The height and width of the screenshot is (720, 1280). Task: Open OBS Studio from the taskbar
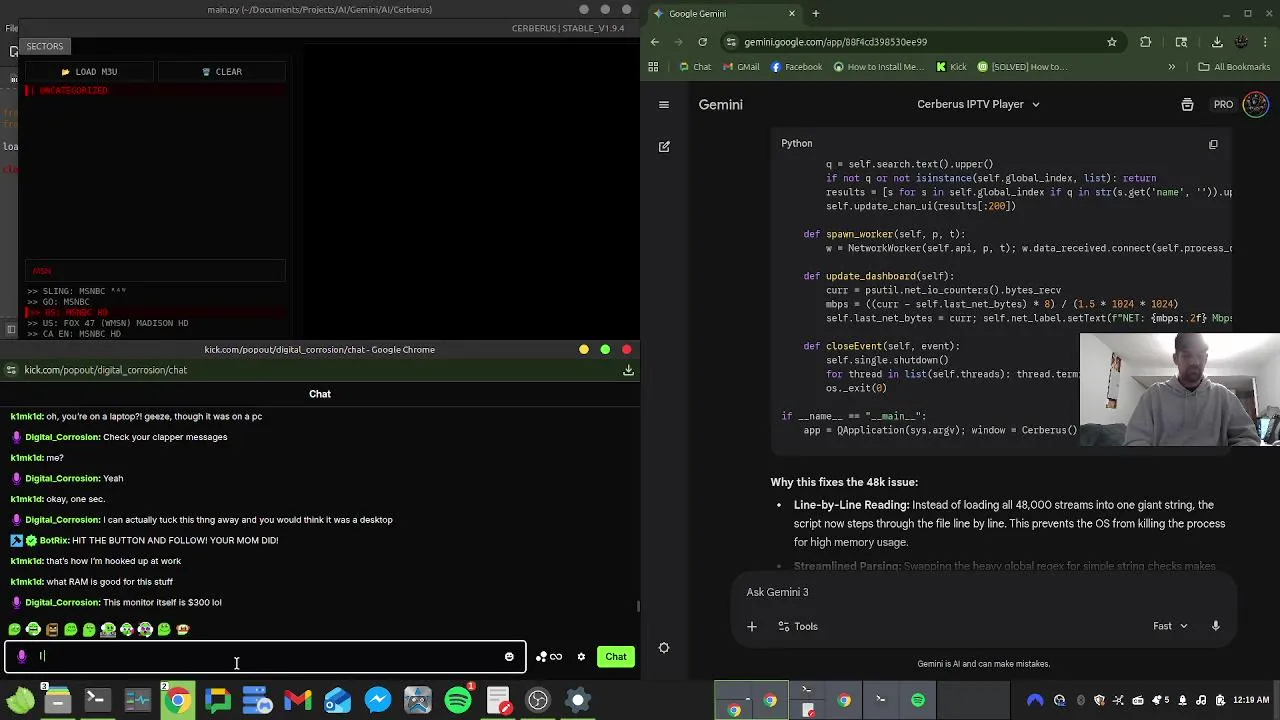click(x=538, y=700)
